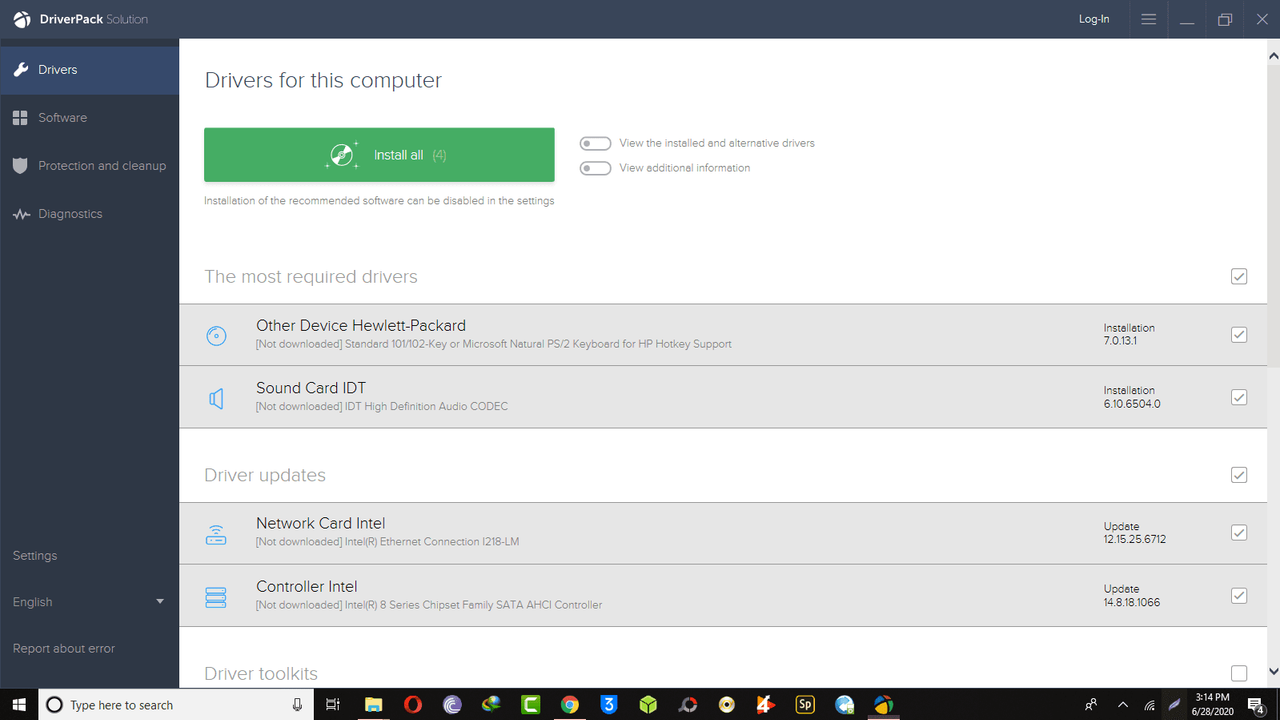Open the Drivers section in sidebar
Screen dimensions: 1280x720
(89, 70)
